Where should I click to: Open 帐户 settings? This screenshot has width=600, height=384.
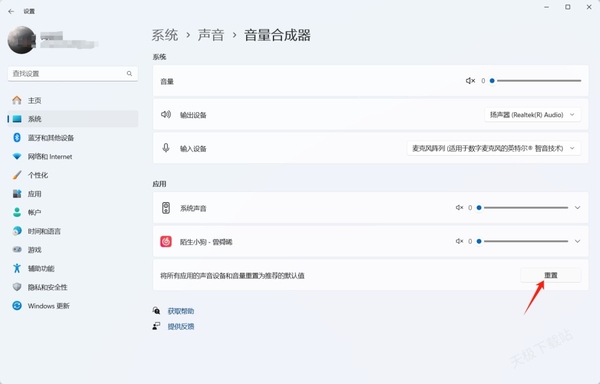tap(73, 212)
